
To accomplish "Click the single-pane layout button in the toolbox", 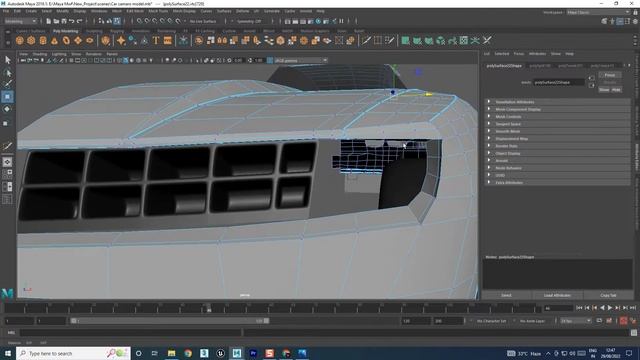I will [7, 162].
